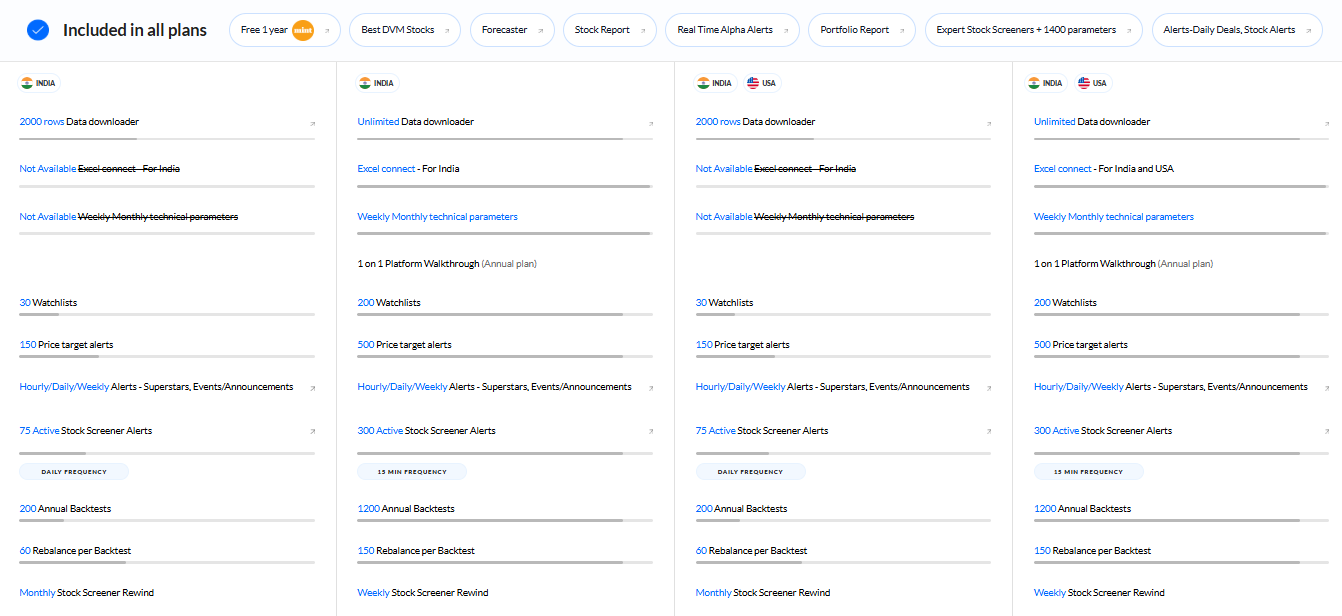Open Excel connect link for India and USA
Screen dimensions: 1342x616
coord(1062,169)
